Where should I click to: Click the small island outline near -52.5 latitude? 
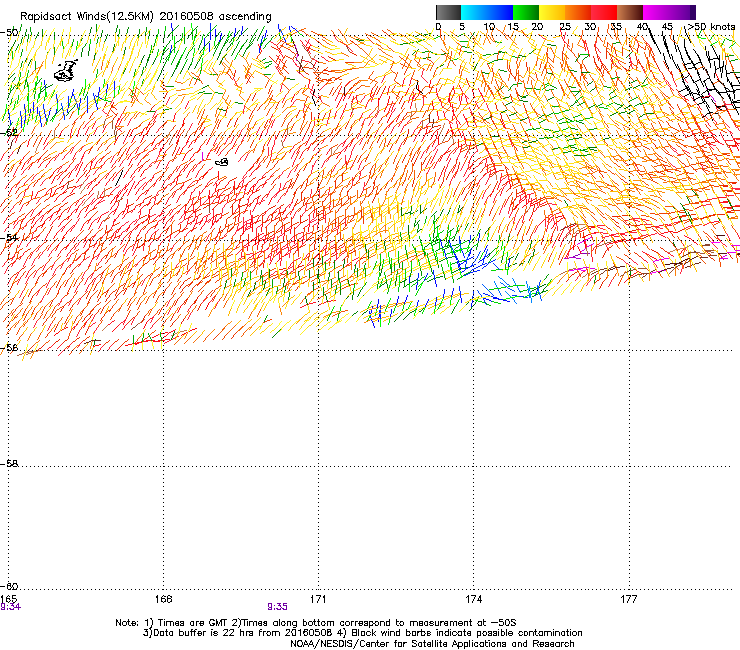coord(222,162)
